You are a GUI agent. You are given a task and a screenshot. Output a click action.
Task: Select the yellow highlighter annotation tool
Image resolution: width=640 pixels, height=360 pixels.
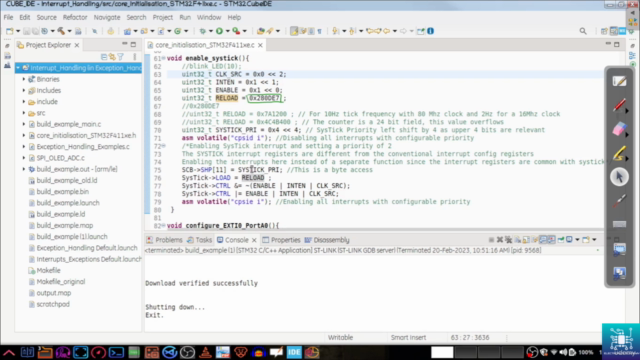click(x=619, y=153)
